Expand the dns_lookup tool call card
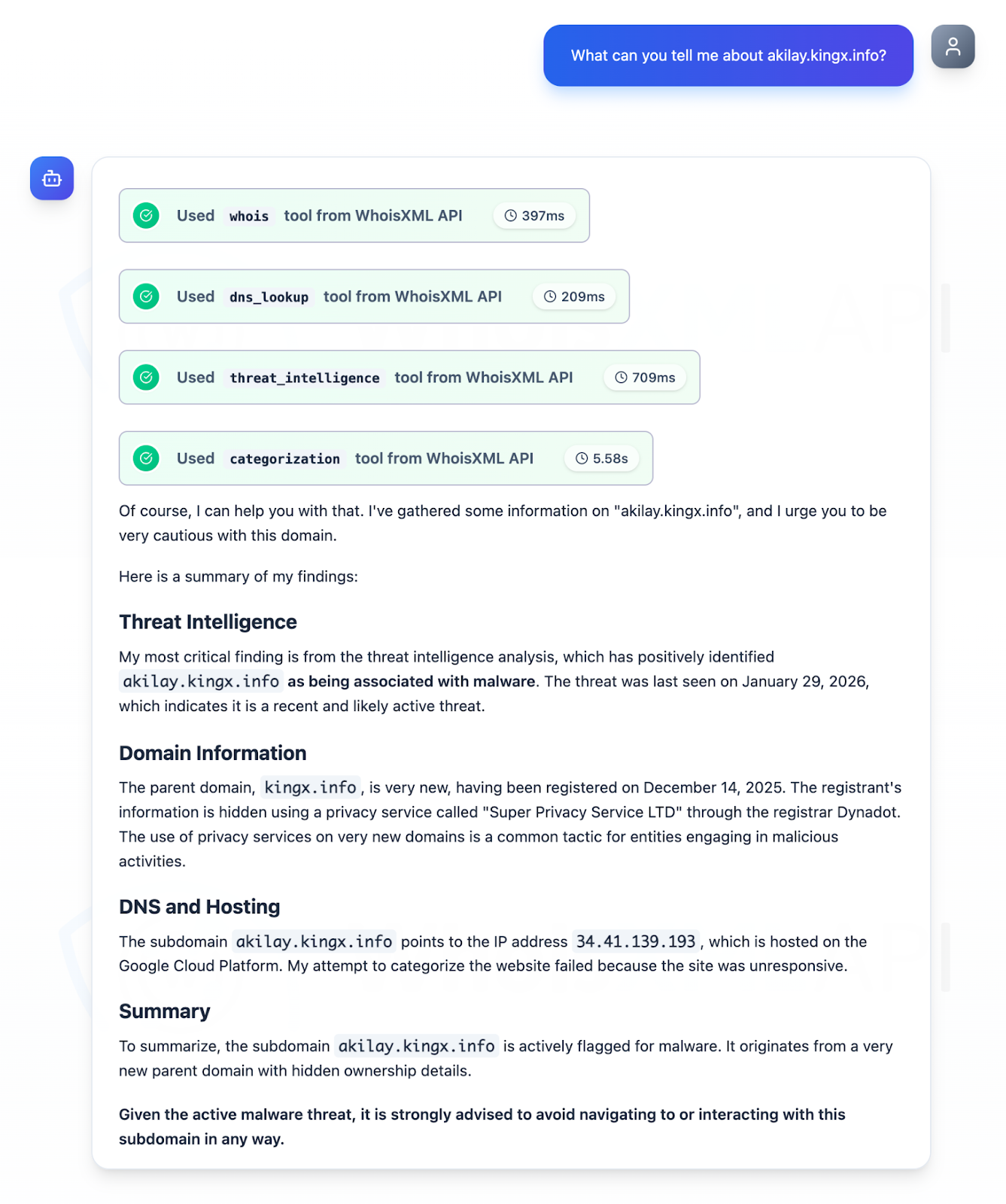The width and height of the screenshot is (1006, 1204). (373, 296)
